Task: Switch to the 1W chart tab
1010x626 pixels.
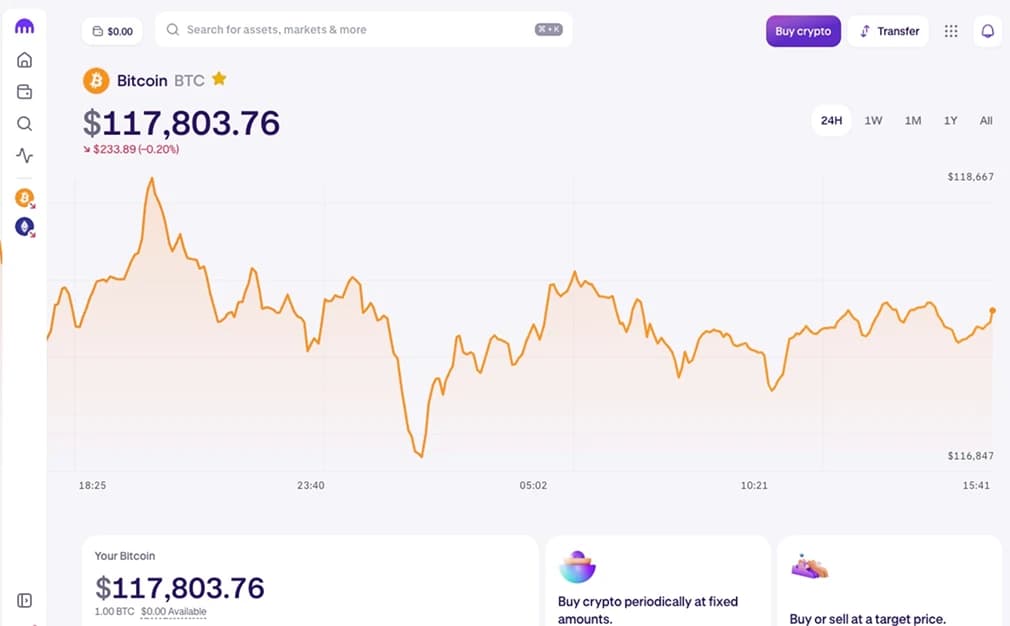Action: [x=872, y=120]
